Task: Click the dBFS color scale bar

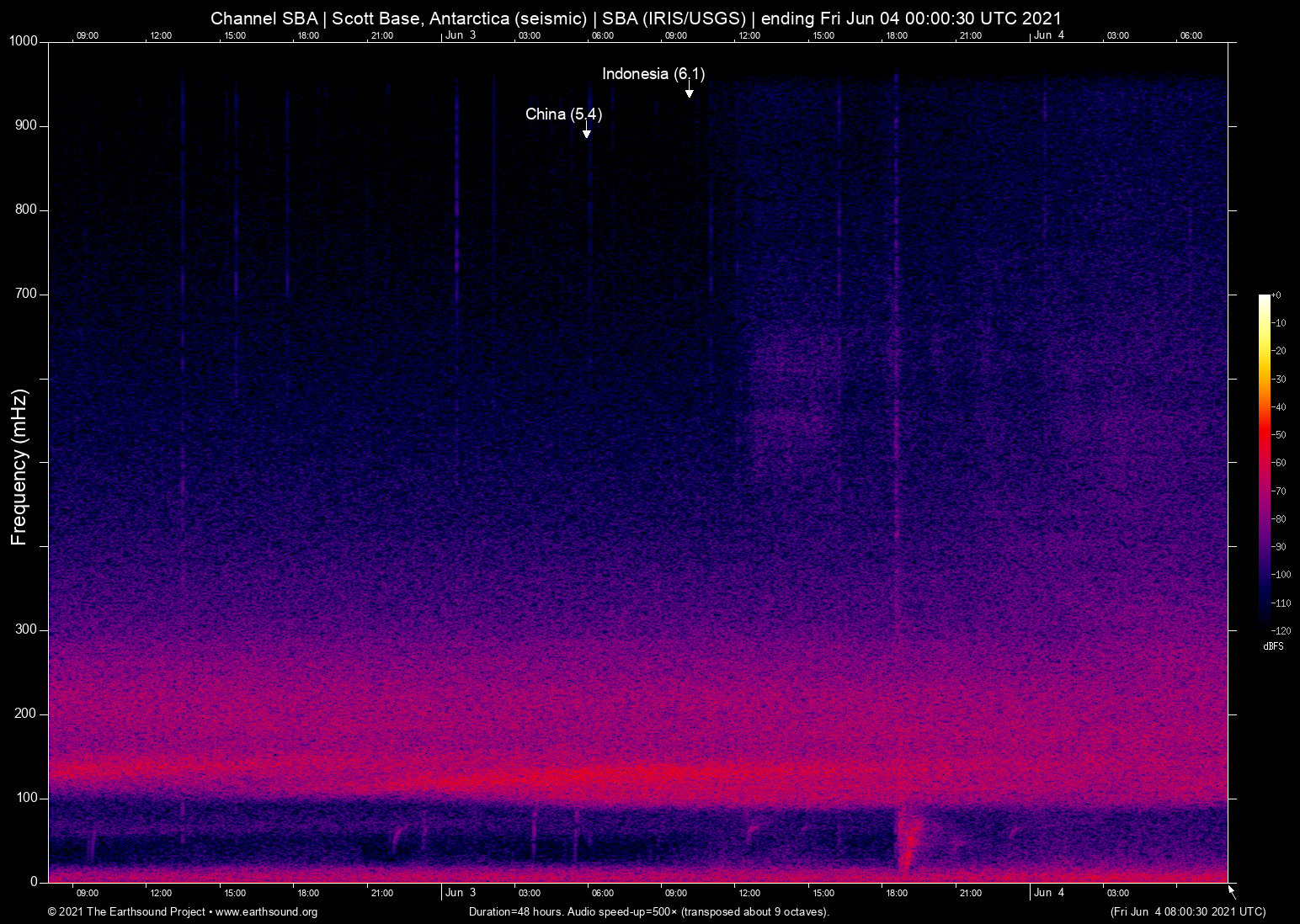Action: pyautogui.click(x=1264, y=461)
